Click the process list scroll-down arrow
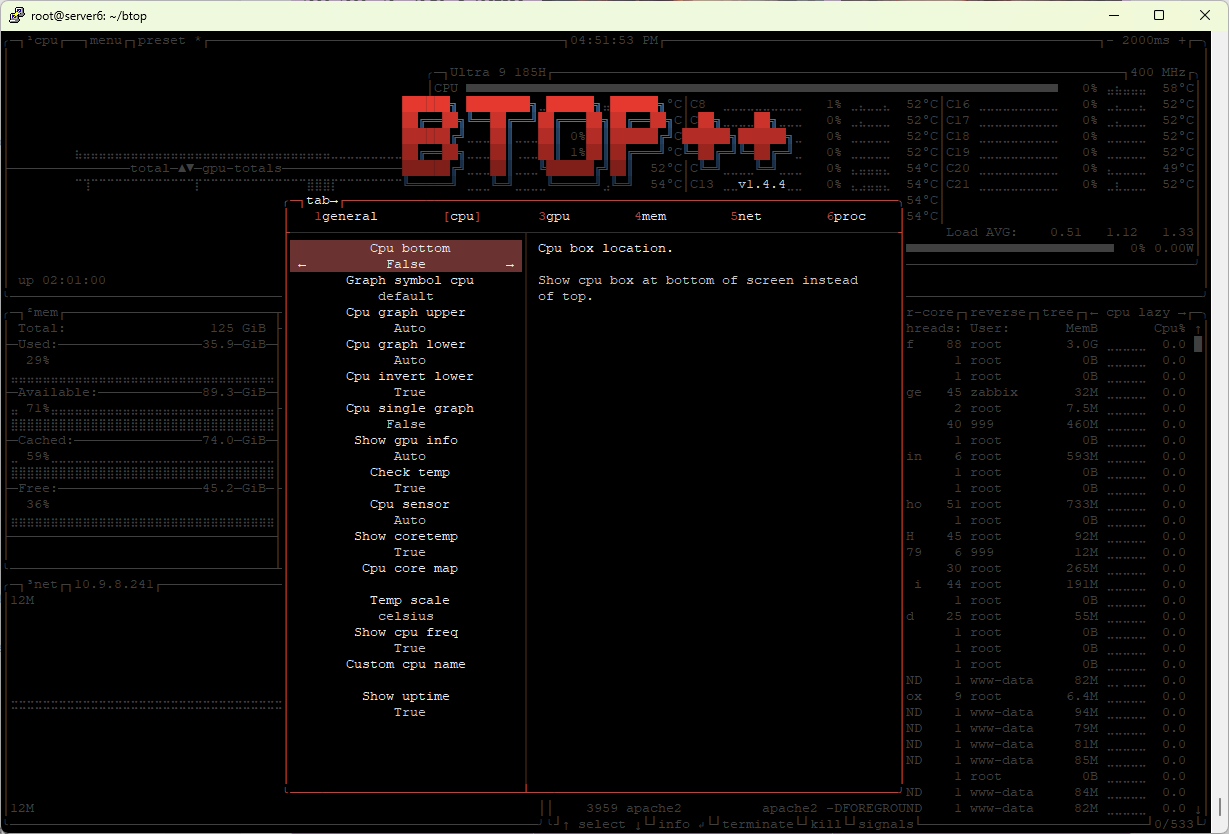Viewport: 1229px width, 834px height. pyautogui.click(x=1197, y=808)
